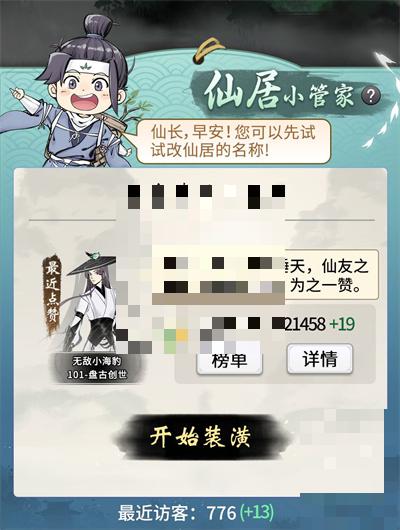Open the 榜单 leaderboard button
The image size is (400, 530).
(229, 360)
